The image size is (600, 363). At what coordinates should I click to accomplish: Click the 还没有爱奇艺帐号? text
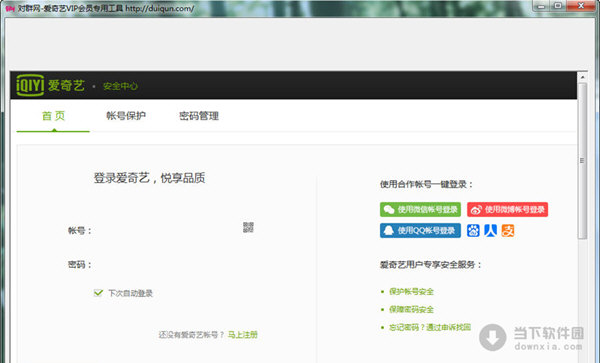[x=192, y=335]
